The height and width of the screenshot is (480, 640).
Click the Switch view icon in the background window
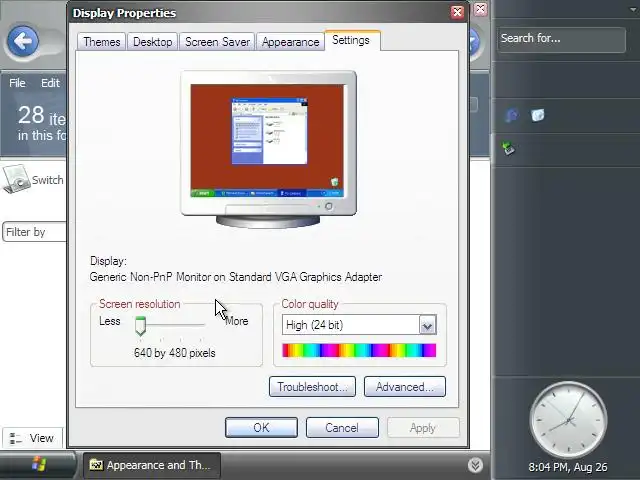point(16,179)
